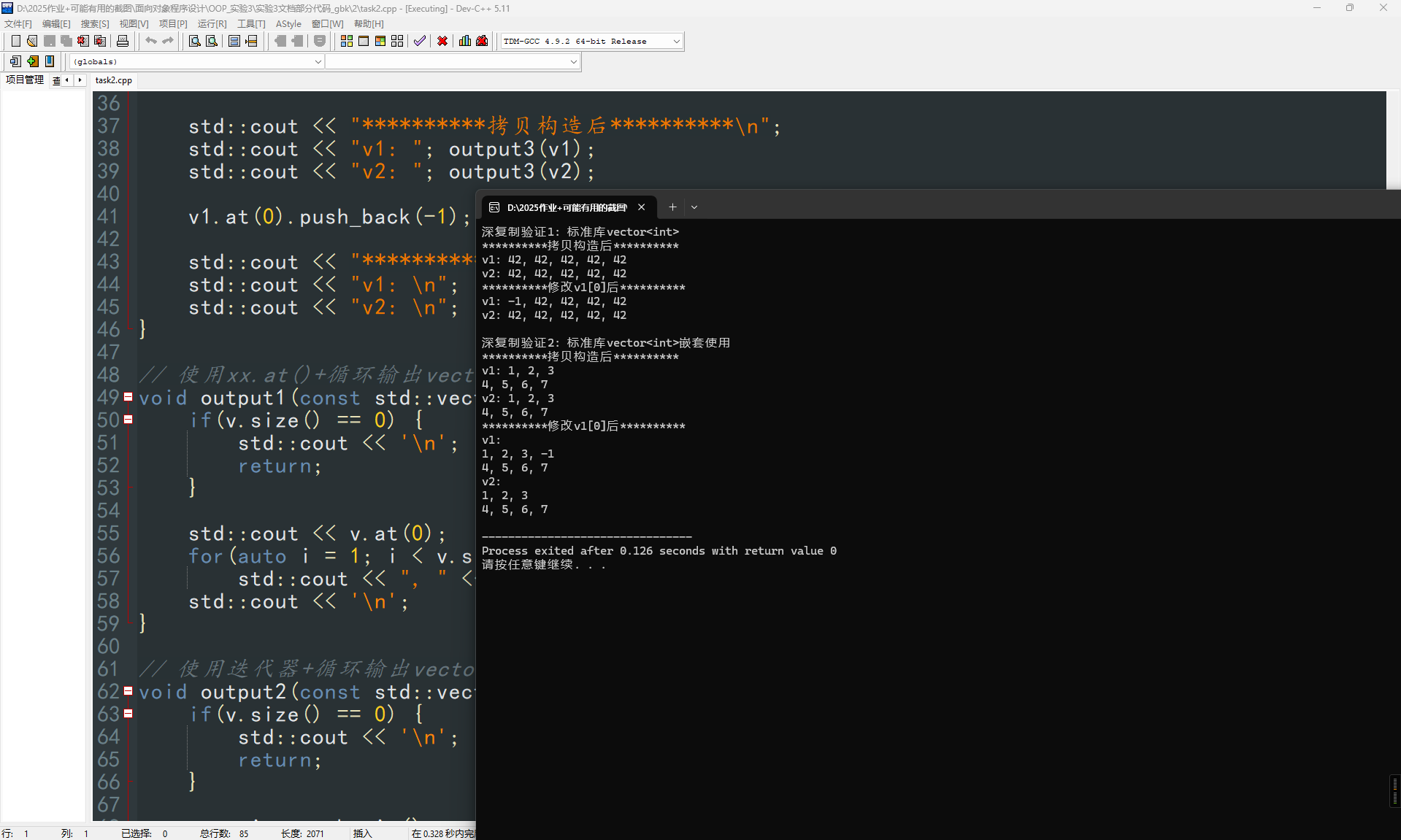Open the 窗口[W] menu
Viewport: 1401px width, 840px height.
328,24
